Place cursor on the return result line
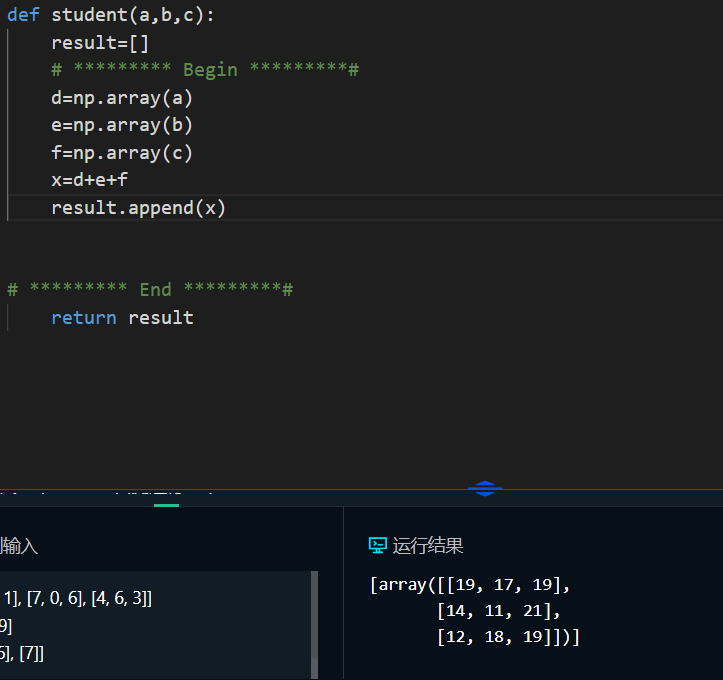Image resolution: width=723 pixels, height=680 pixels. (122, 318)
